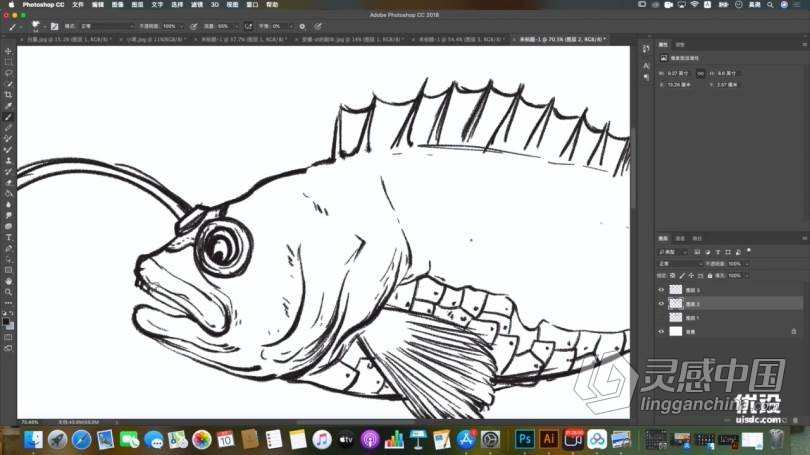Click the link width and height button

700,72
